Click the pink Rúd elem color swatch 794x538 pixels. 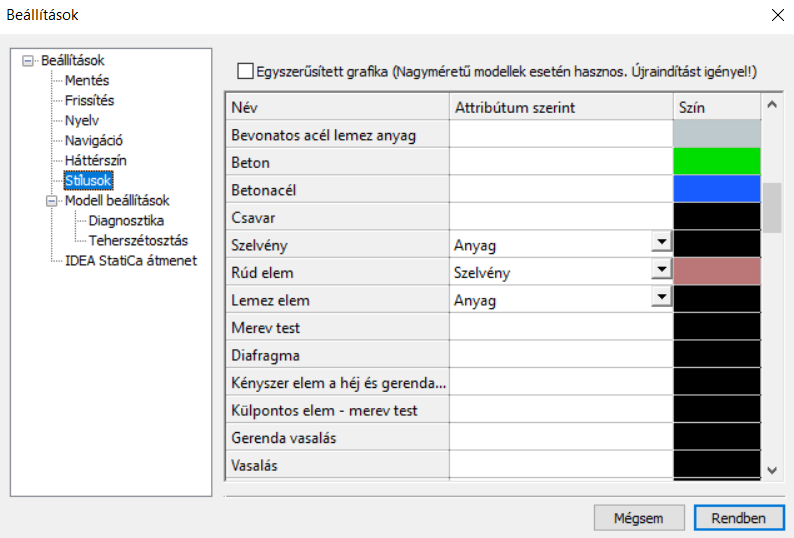click(x=717, y=272)
